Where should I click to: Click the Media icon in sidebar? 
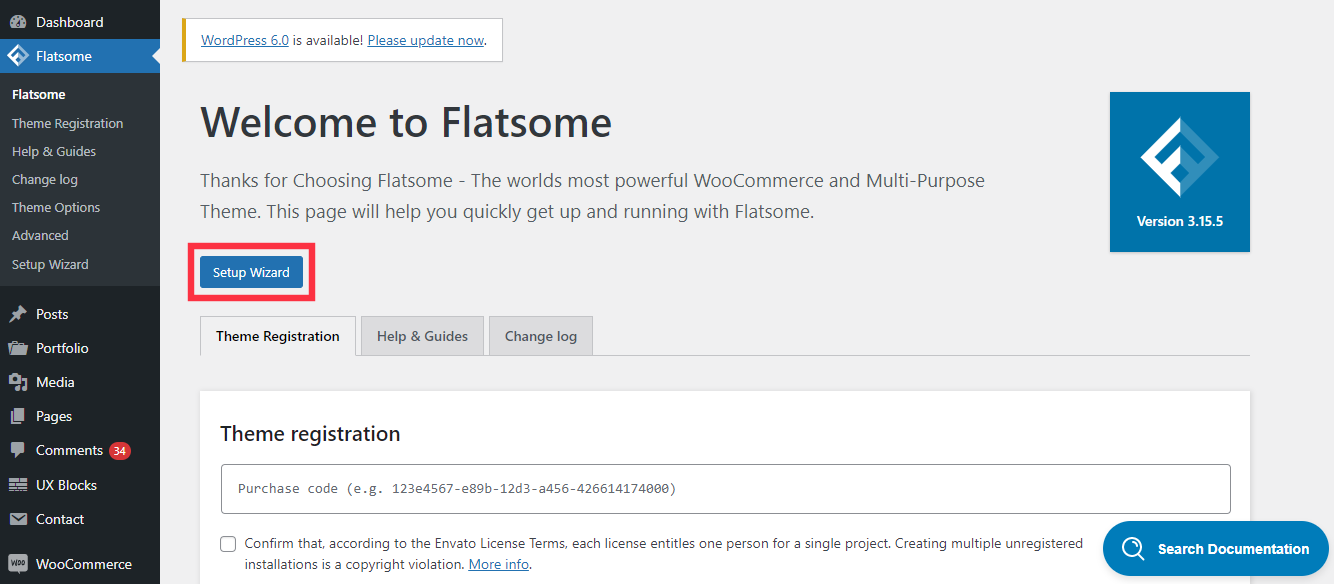click(x=18, y=382)
